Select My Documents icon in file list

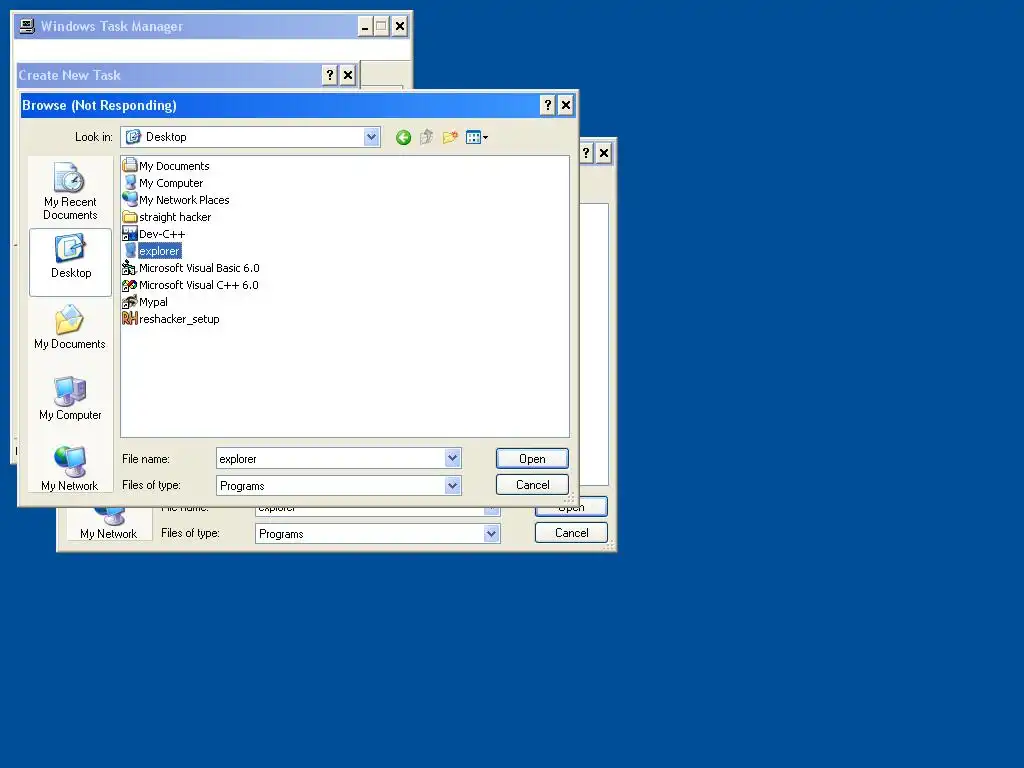tap(130, 165)
